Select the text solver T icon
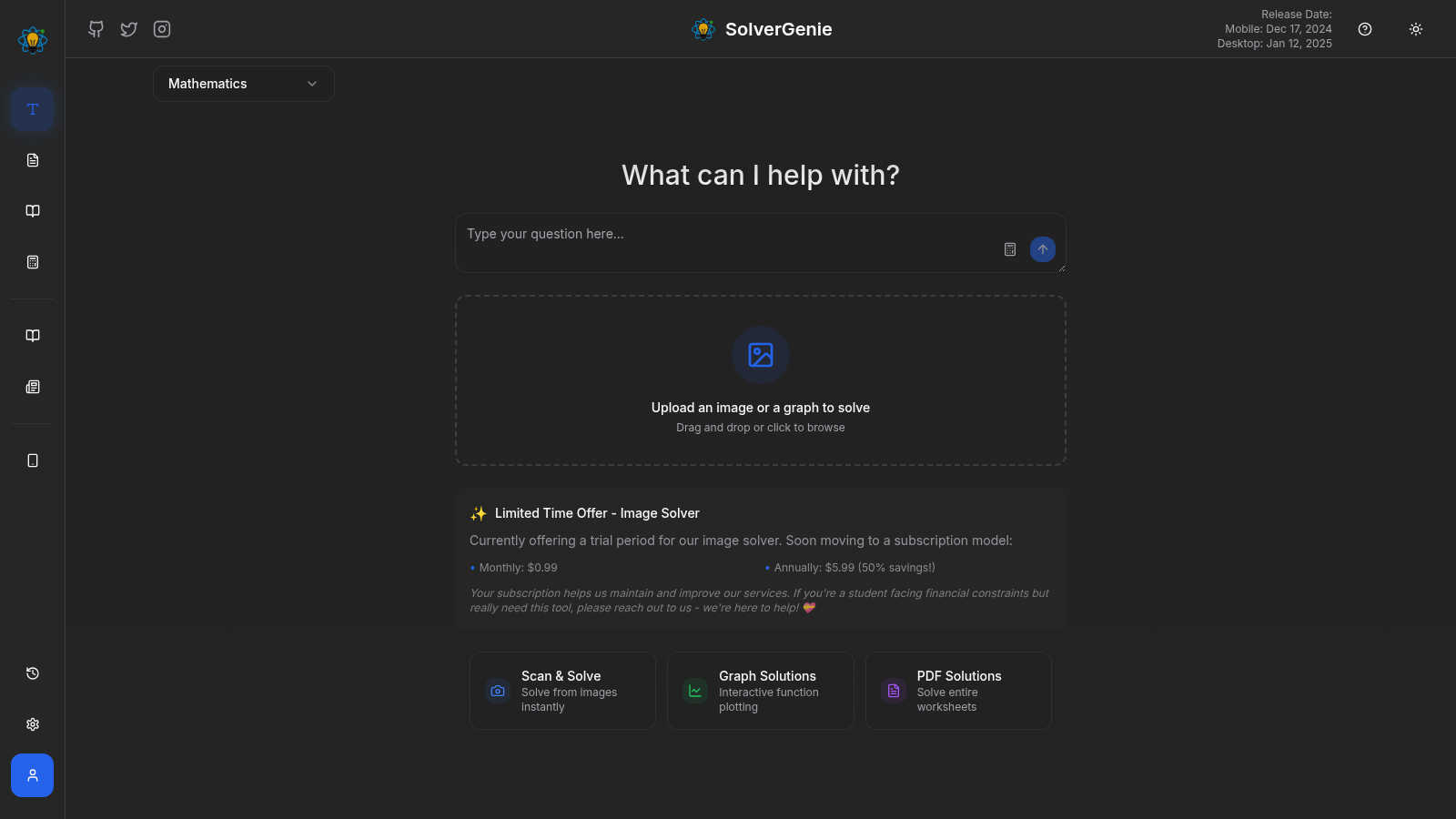 (33, 109)
